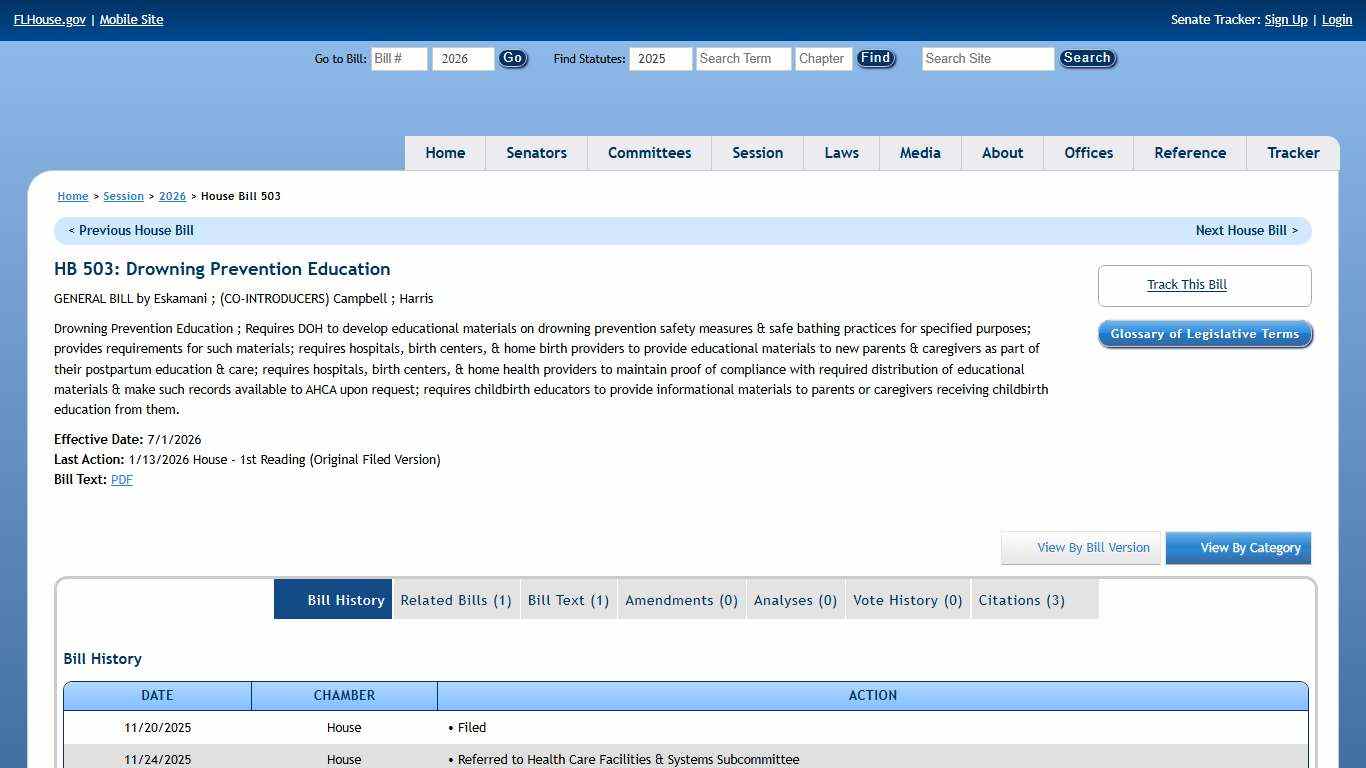Viewport: 1366px width, 768px height.
Task: Open the Tracker menu item
Action: click(x=1293, y=153)
